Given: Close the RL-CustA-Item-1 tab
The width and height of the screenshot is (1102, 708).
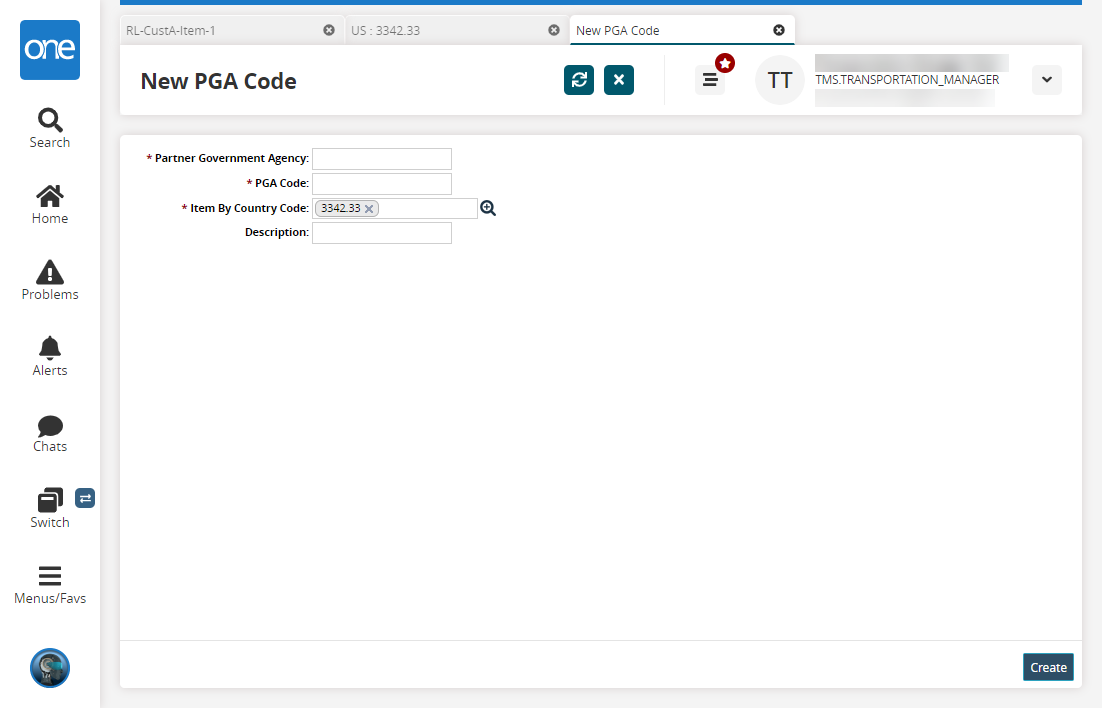Looking at the screenshot, I should pyautogui.click(x=329, y=30).
